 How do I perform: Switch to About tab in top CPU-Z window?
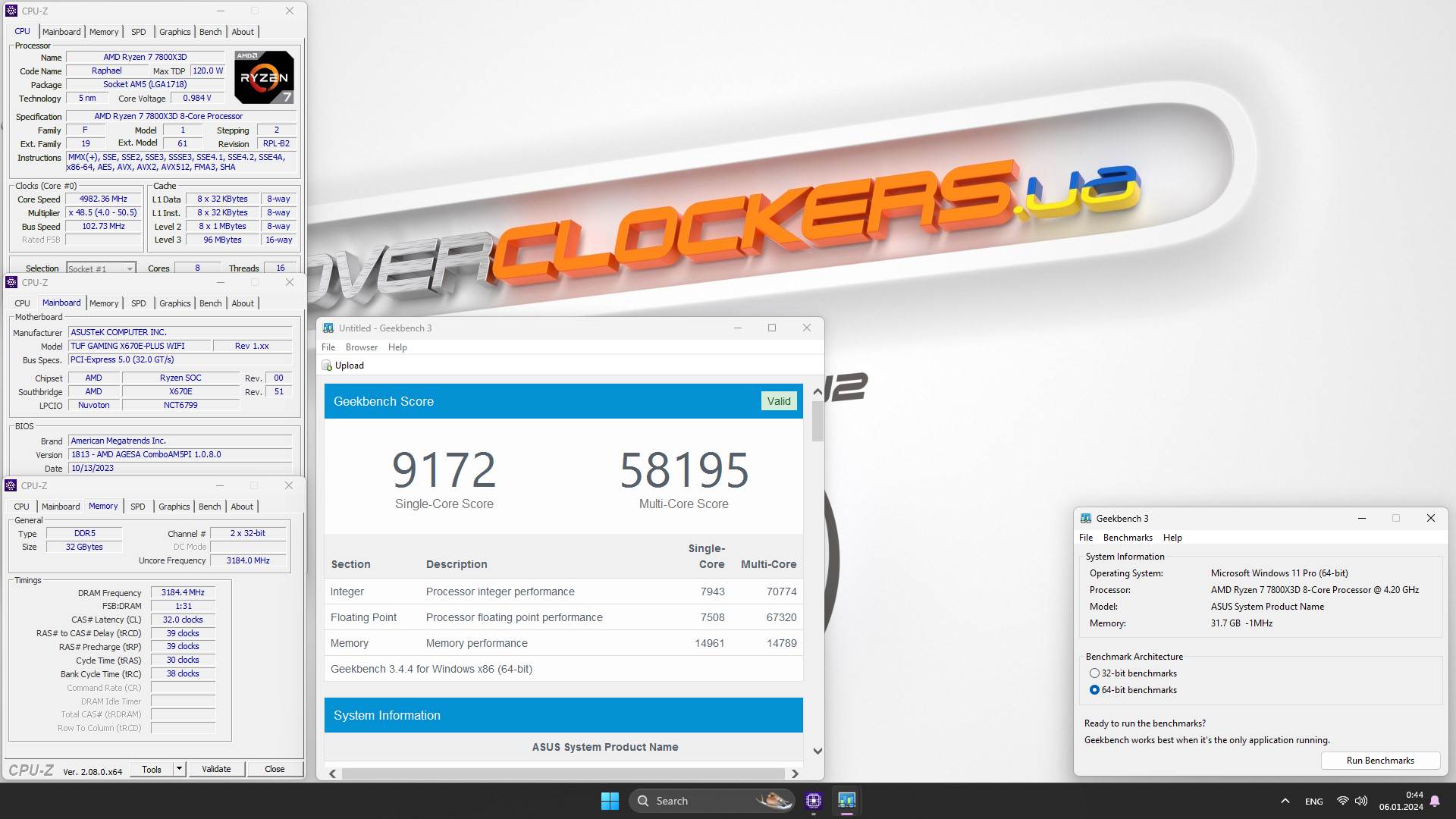tap(243, 32)
